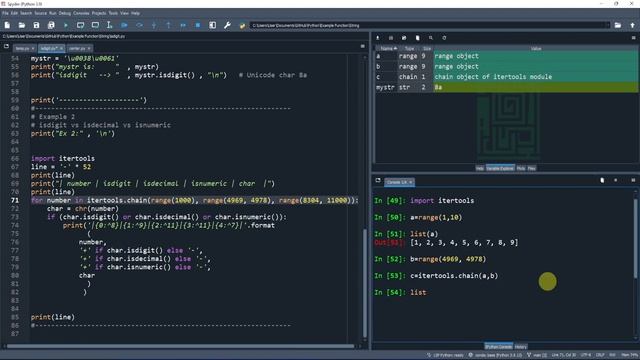Click editor horizontal scrollbar

[x=180, y=347]
